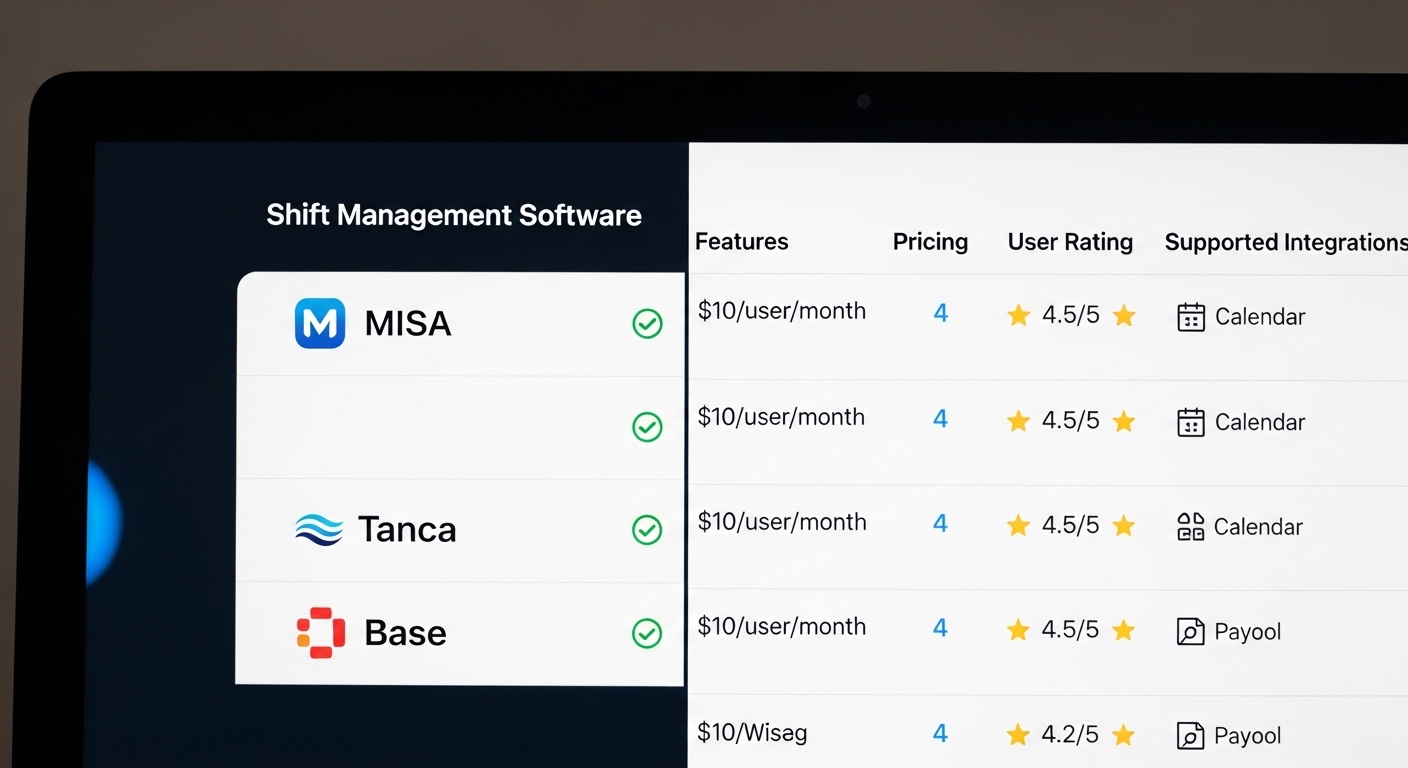The width and height of the screenshot is (1408, 768).
Task: Click the blue 4 in the Base row
Action: pos(940,628)
